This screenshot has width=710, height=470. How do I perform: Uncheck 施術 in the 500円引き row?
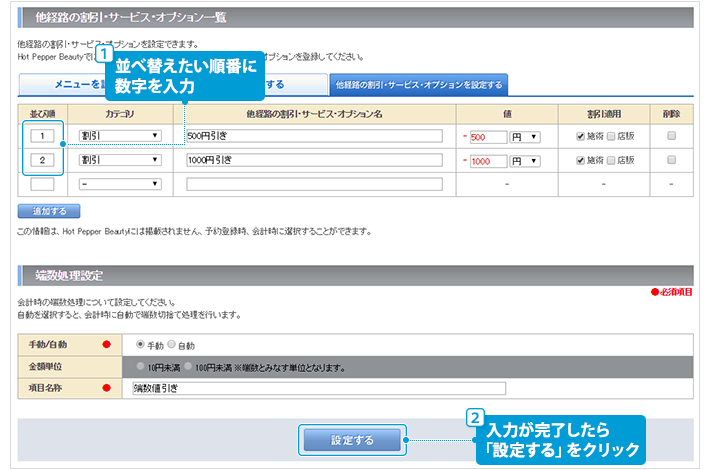point(581,136)
